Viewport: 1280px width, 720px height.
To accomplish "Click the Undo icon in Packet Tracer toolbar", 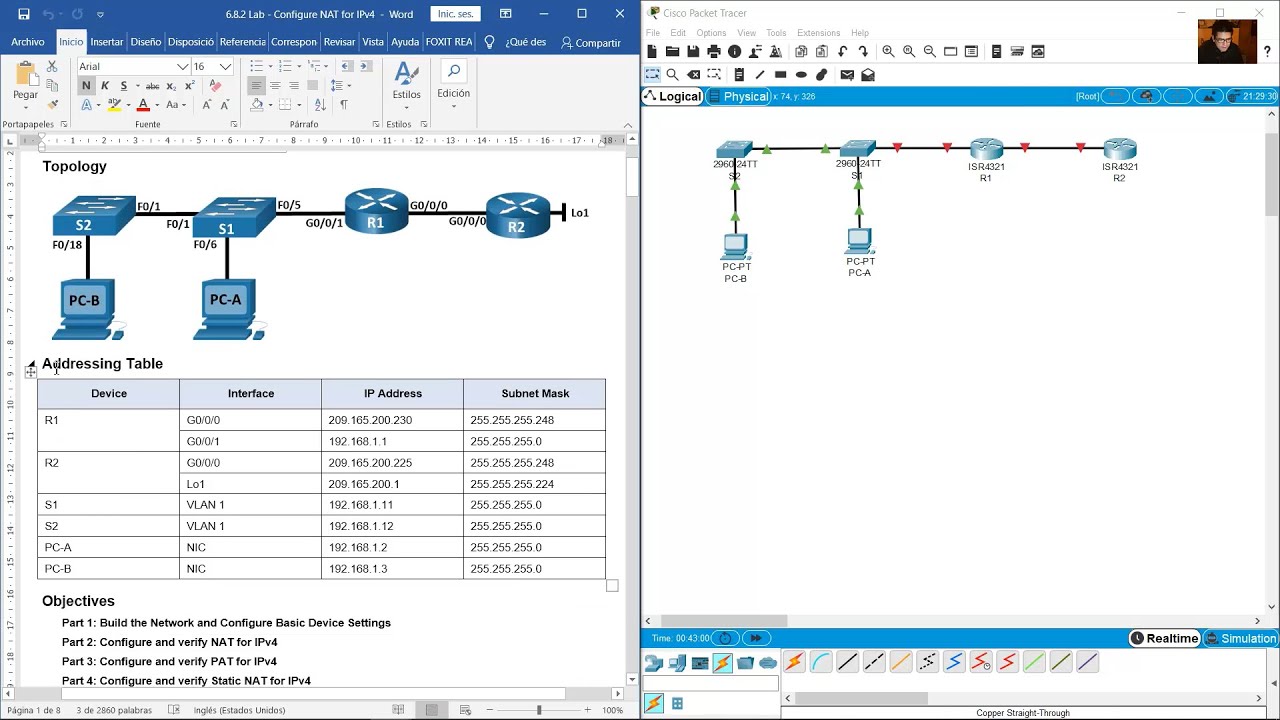I will coord(843,51).
